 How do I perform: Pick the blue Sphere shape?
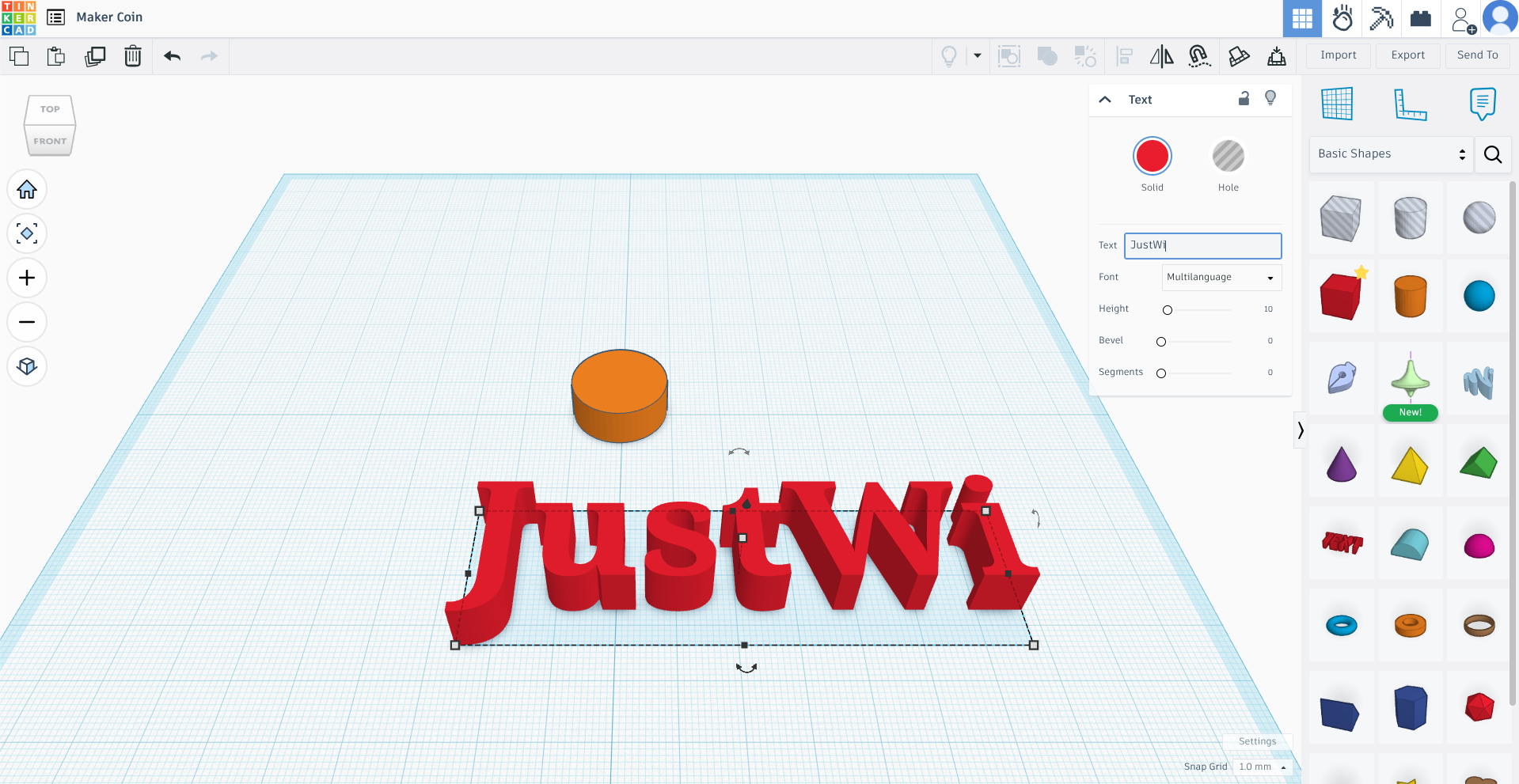point(1479,296)
